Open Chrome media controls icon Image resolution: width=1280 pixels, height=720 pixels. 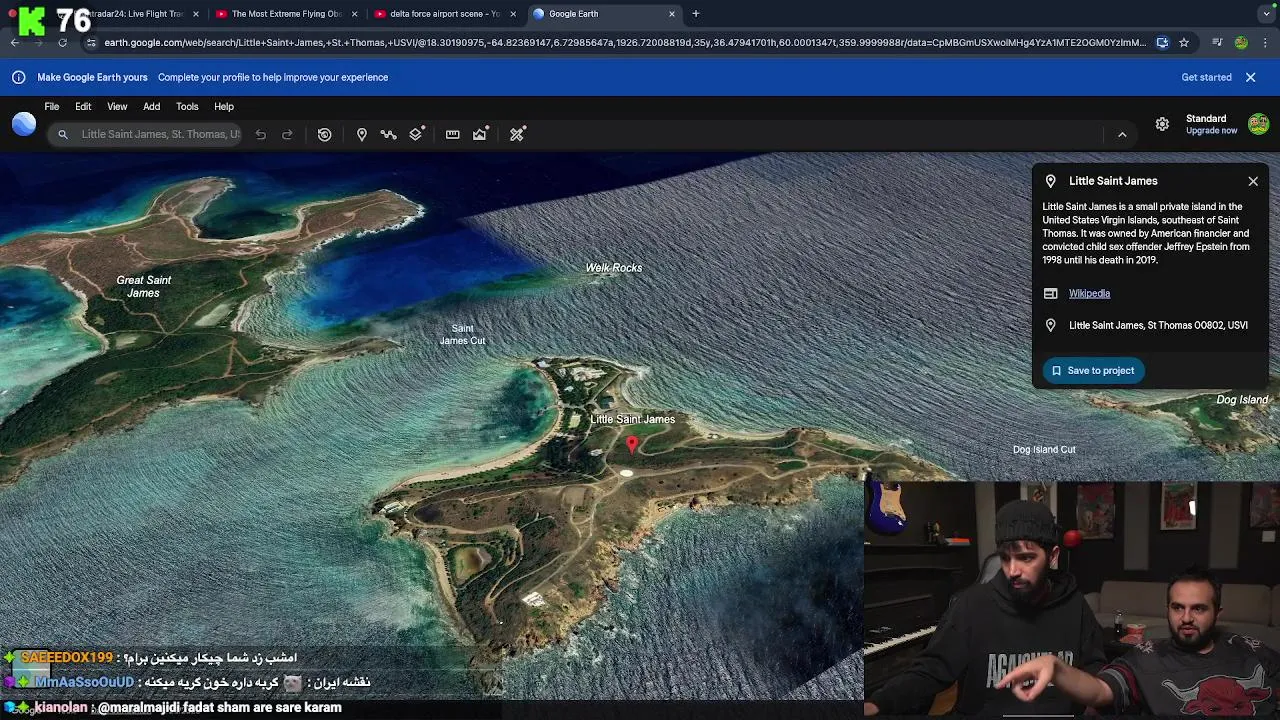pyautogui.click(x=1217, y=43)
